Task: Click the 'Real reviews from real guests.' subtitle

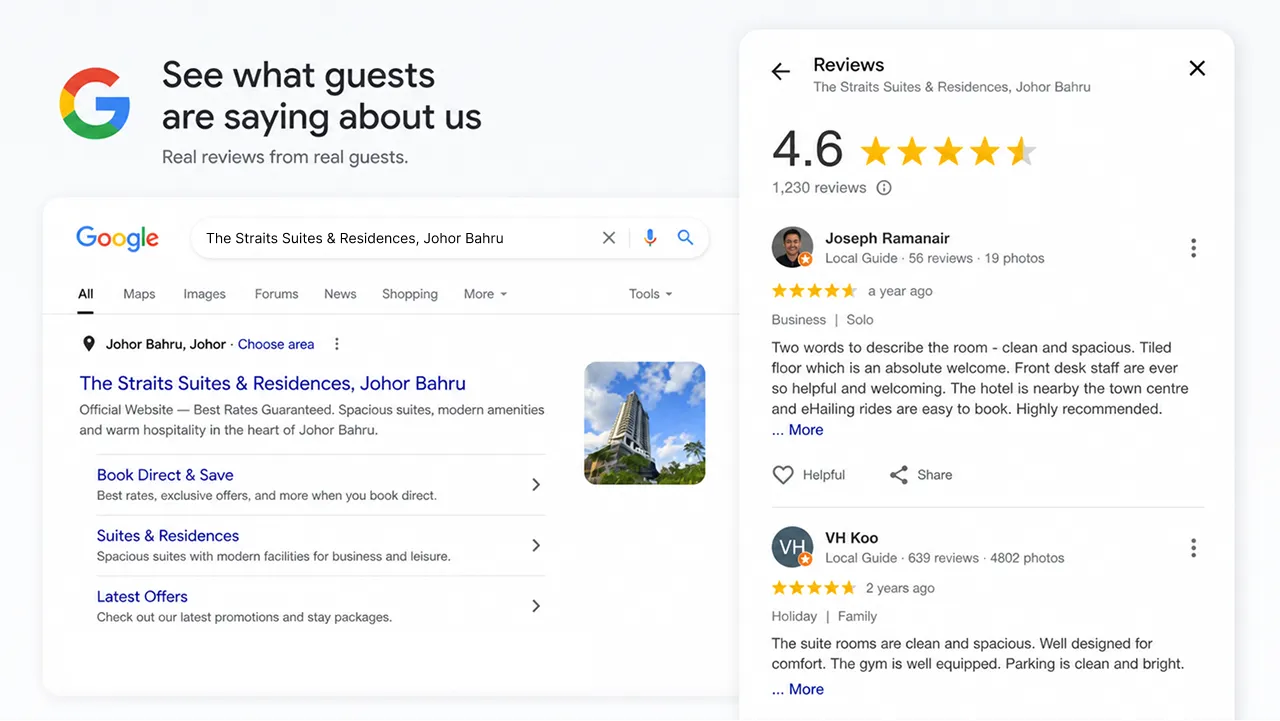Action: click(285, 157)
